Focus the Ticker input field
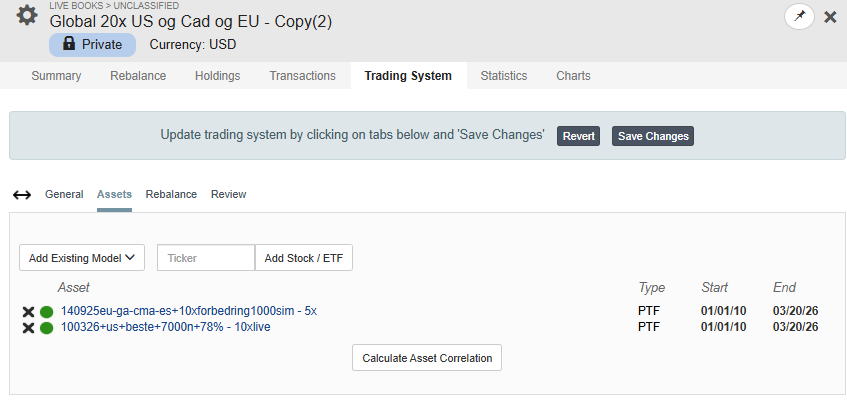Image resolution: width=847 pixels, height=402 pixels. (x=205, y=258)
